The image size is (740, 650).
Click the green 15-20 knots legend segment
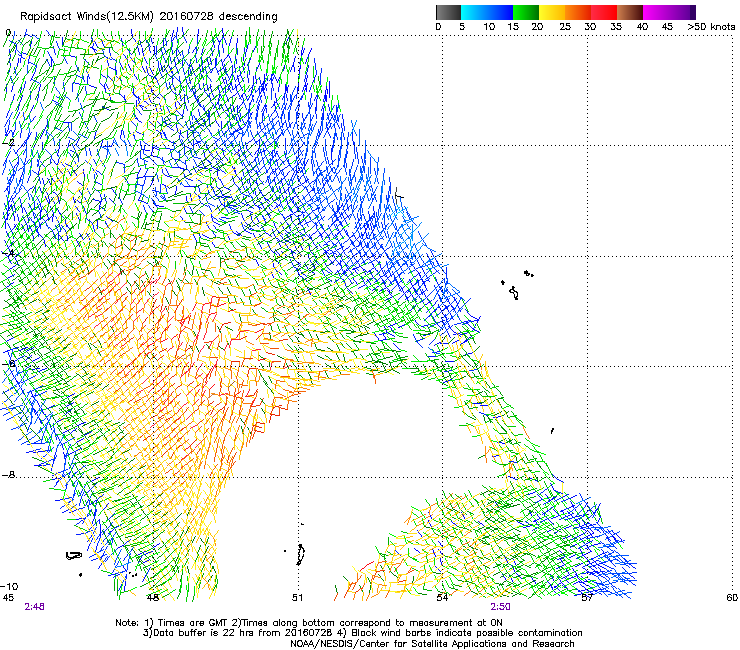[526, 12]
